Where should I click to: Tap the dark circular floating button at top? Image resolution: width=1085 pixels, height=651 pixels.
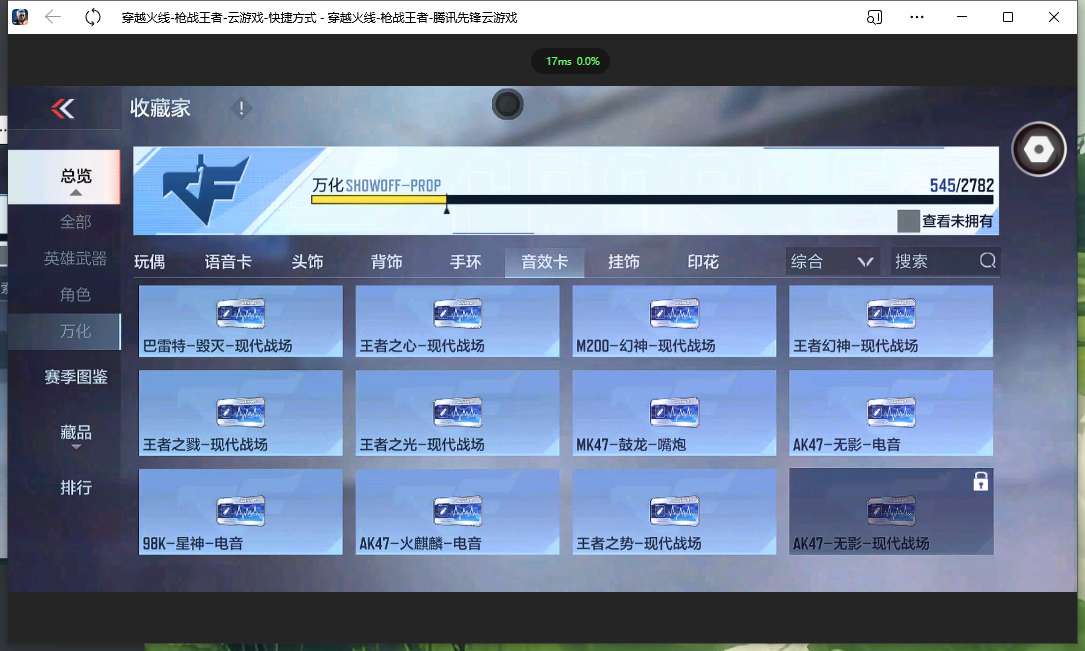point(507,104)
